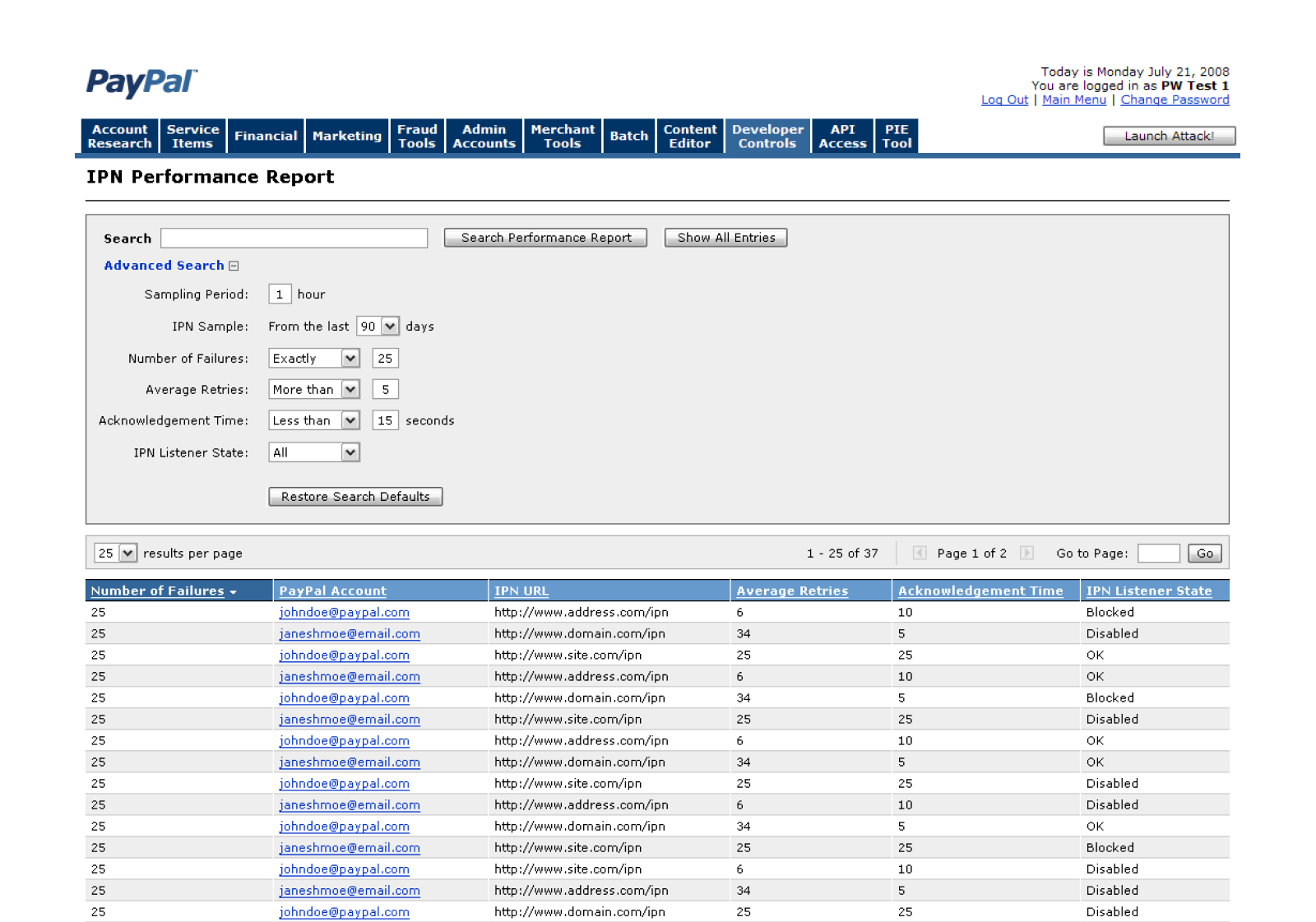Click Search Performance Report button

coord(545,238)
